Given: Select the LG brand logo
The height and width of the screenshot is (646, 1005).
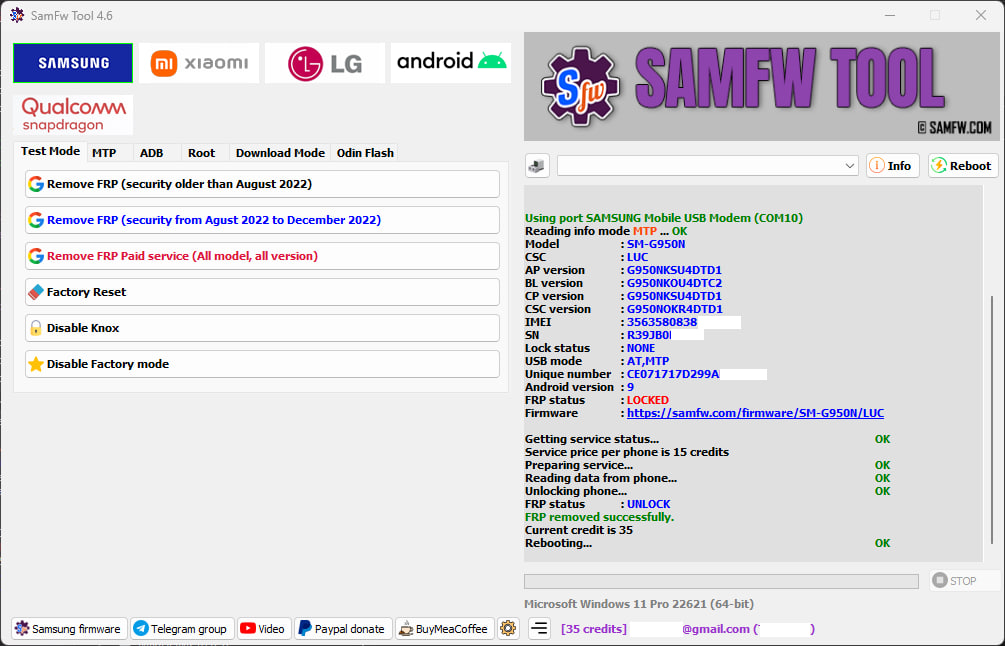Looking at the screenshot, I should click(x=324, y=63).
